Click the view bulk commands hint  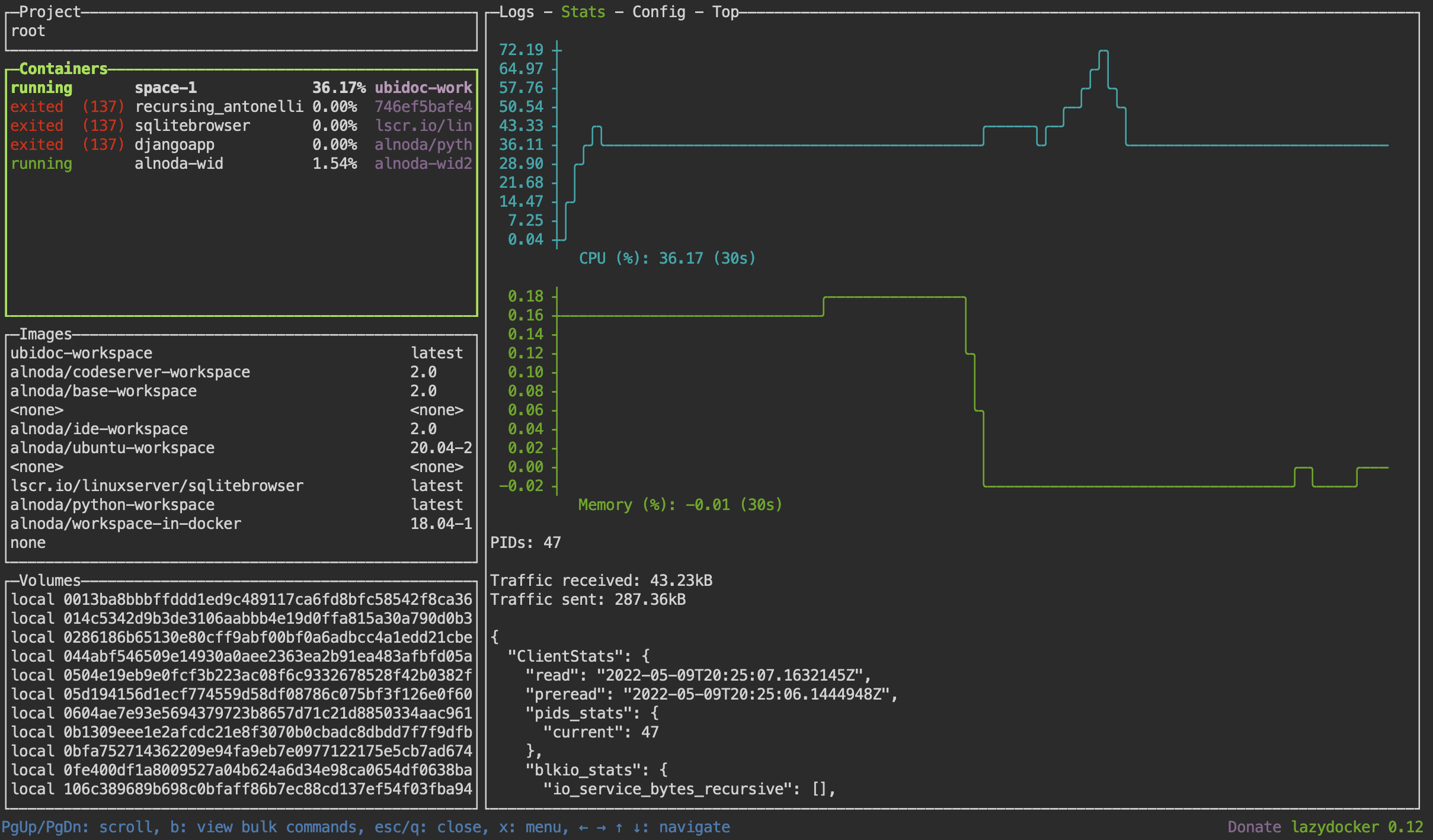pyautogui.click(x=267, y=827)
